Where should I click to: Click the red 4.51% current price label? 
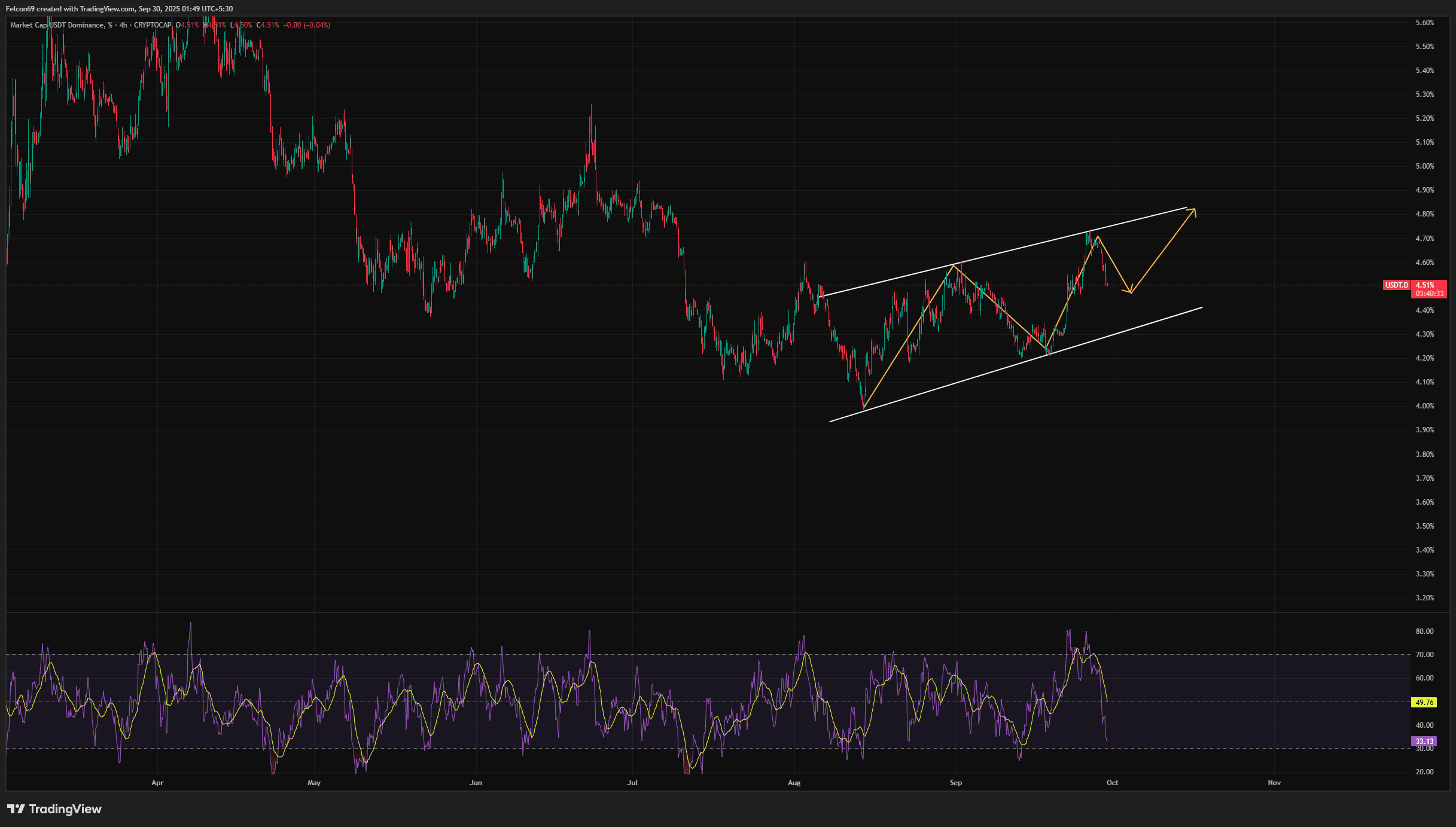(1424, 285)
